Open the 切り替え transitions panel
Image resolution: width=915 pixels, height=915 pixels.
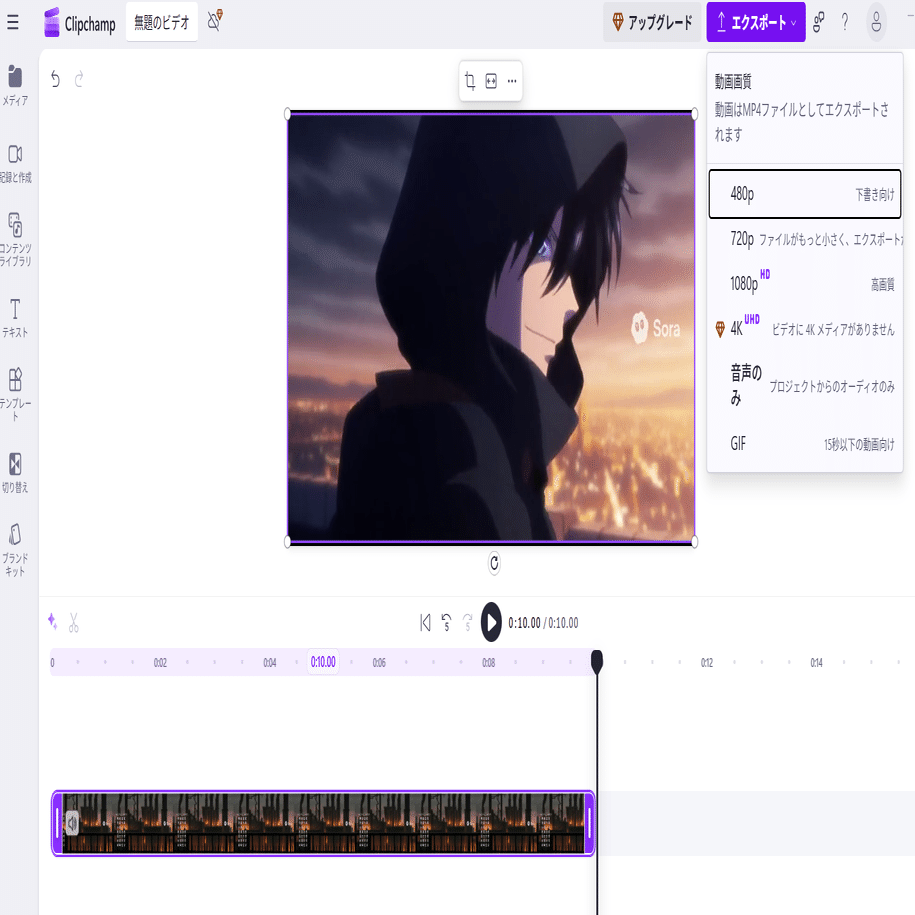[x=15, y=473]
